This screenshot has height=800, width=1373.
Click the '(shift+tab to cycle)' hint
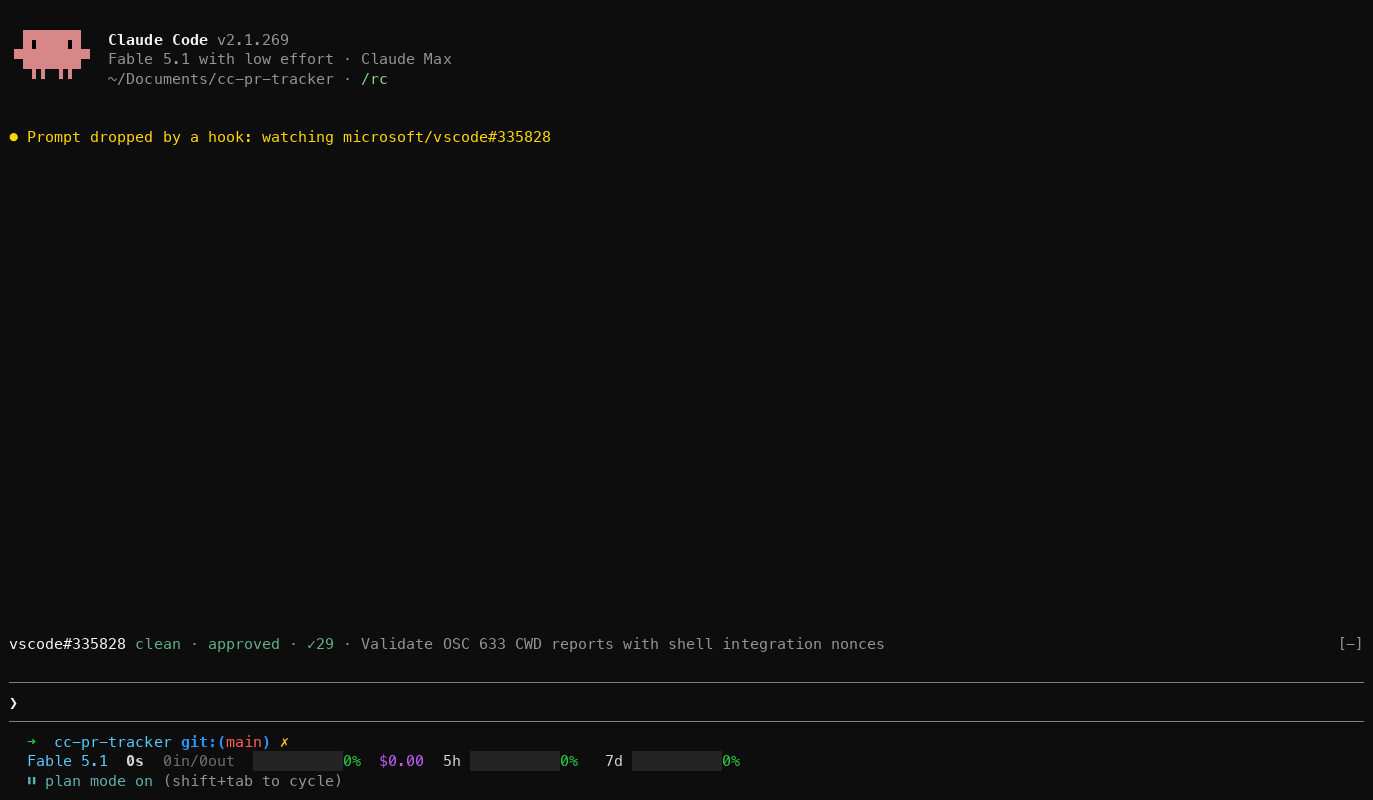(253, 781)
